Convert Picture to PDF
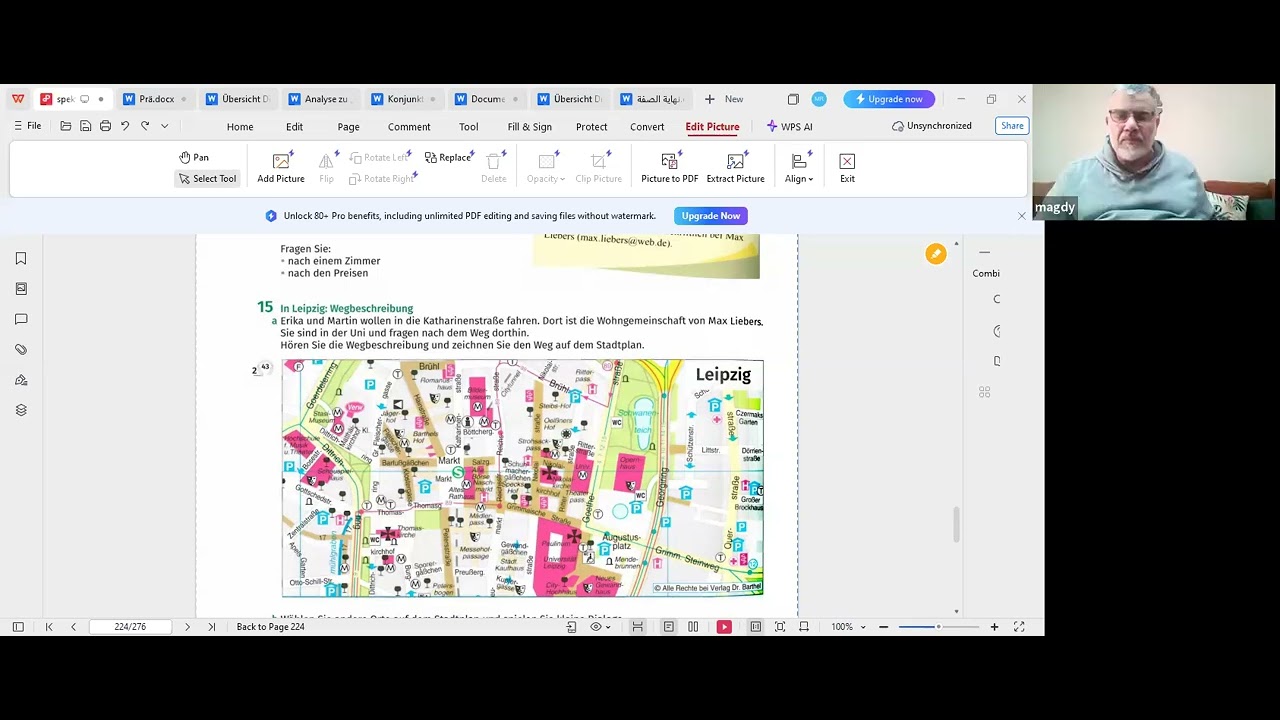Viewport: 1280px width, 720px height. [x=670, y=167]
